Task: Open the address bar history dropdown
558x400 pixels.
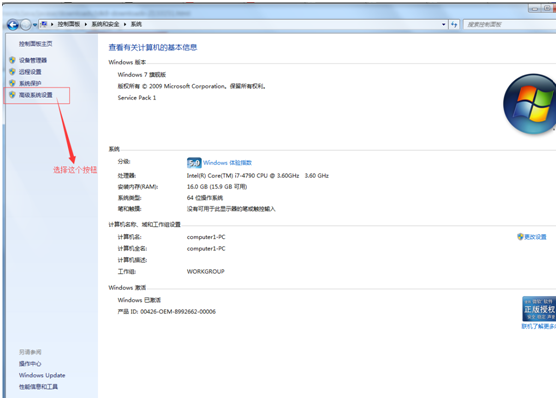Action: point(443,25)
